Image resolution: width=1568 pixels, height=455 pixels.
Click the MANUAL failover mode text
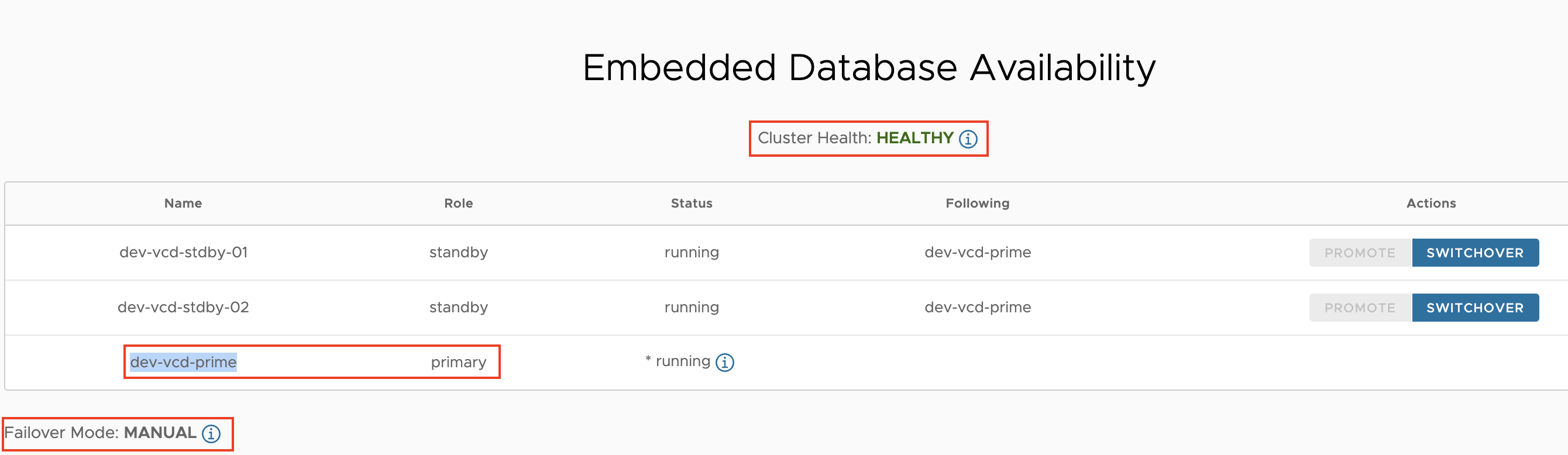(x=160, y=433)
